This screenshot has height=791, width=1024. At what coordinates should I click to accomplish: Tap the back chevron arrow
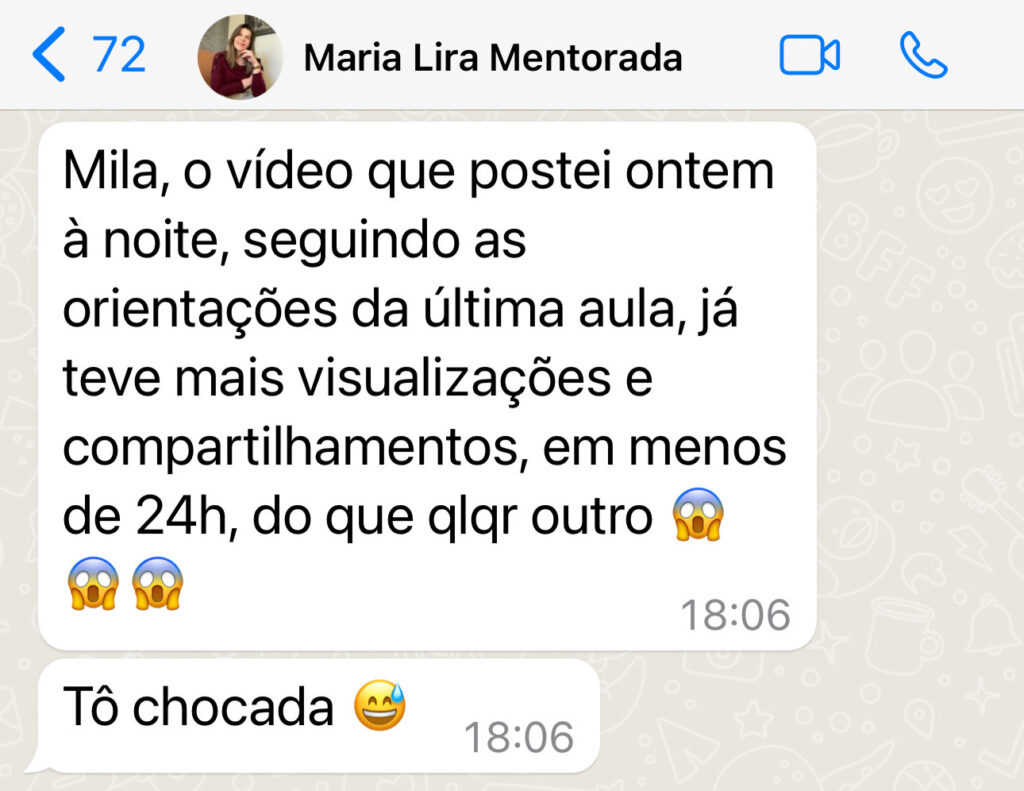49,54
